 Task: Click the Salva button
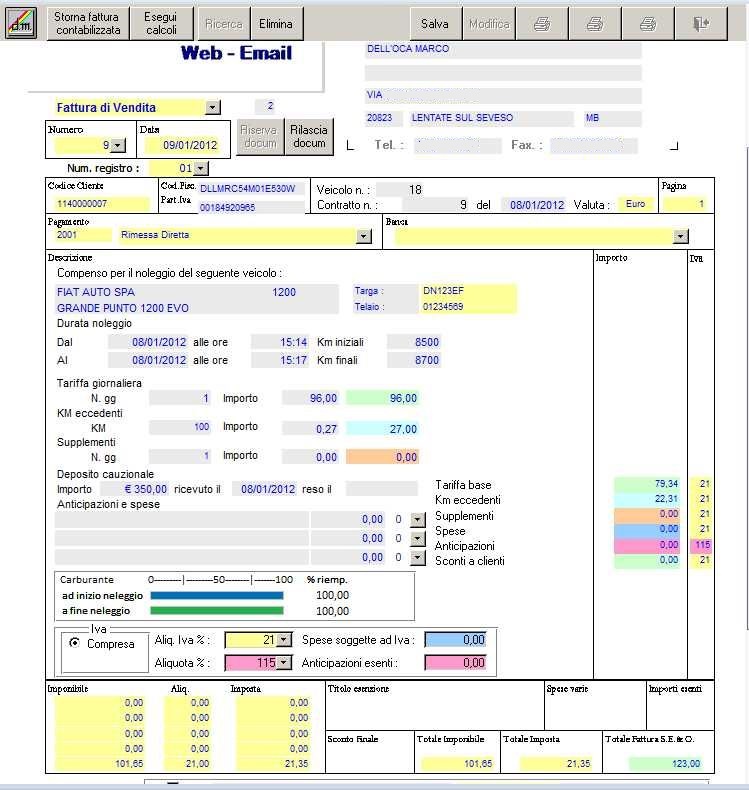point(435,24)
